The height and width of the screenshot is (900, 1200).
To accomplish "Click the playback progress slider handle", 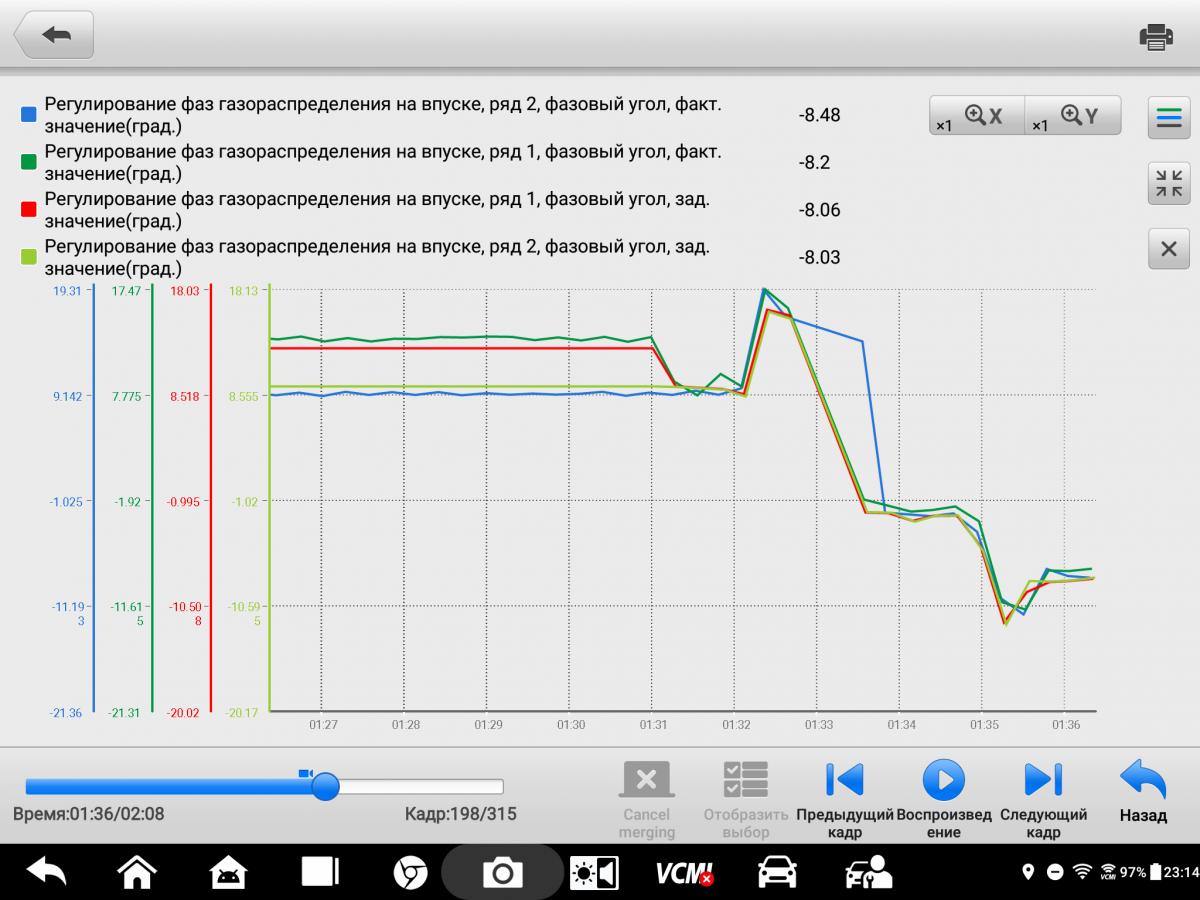I will (x=325, y=787).
